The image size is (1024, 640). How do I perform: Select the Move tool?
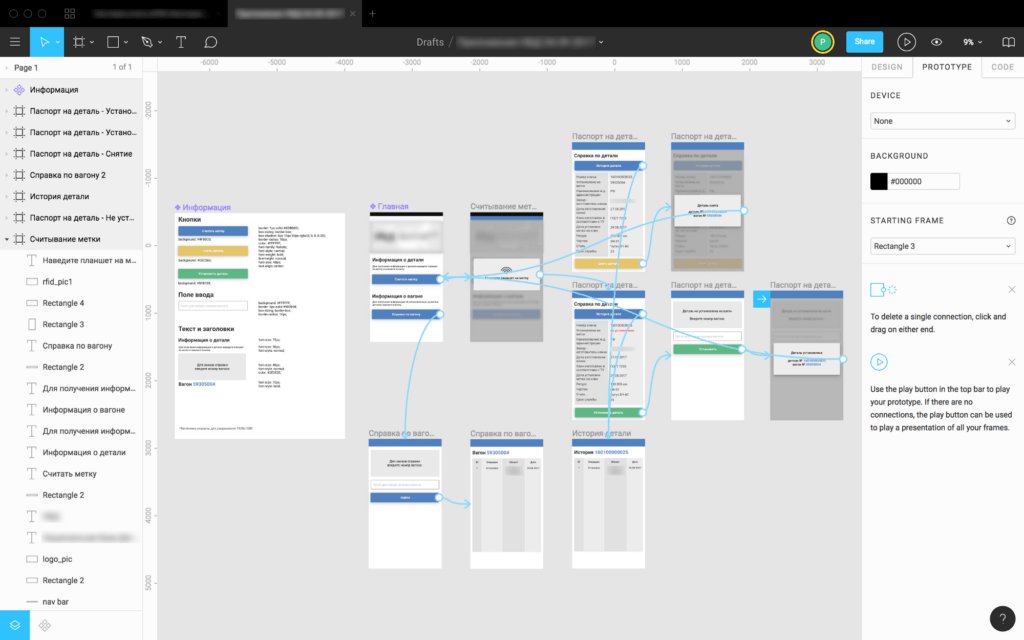click(44, 42)
